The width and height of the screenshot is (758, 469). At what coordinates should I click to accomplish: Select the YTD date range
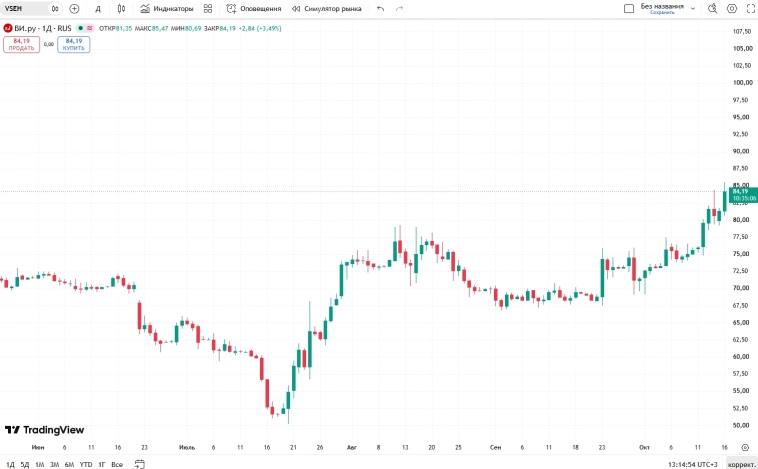click(86, 464)
